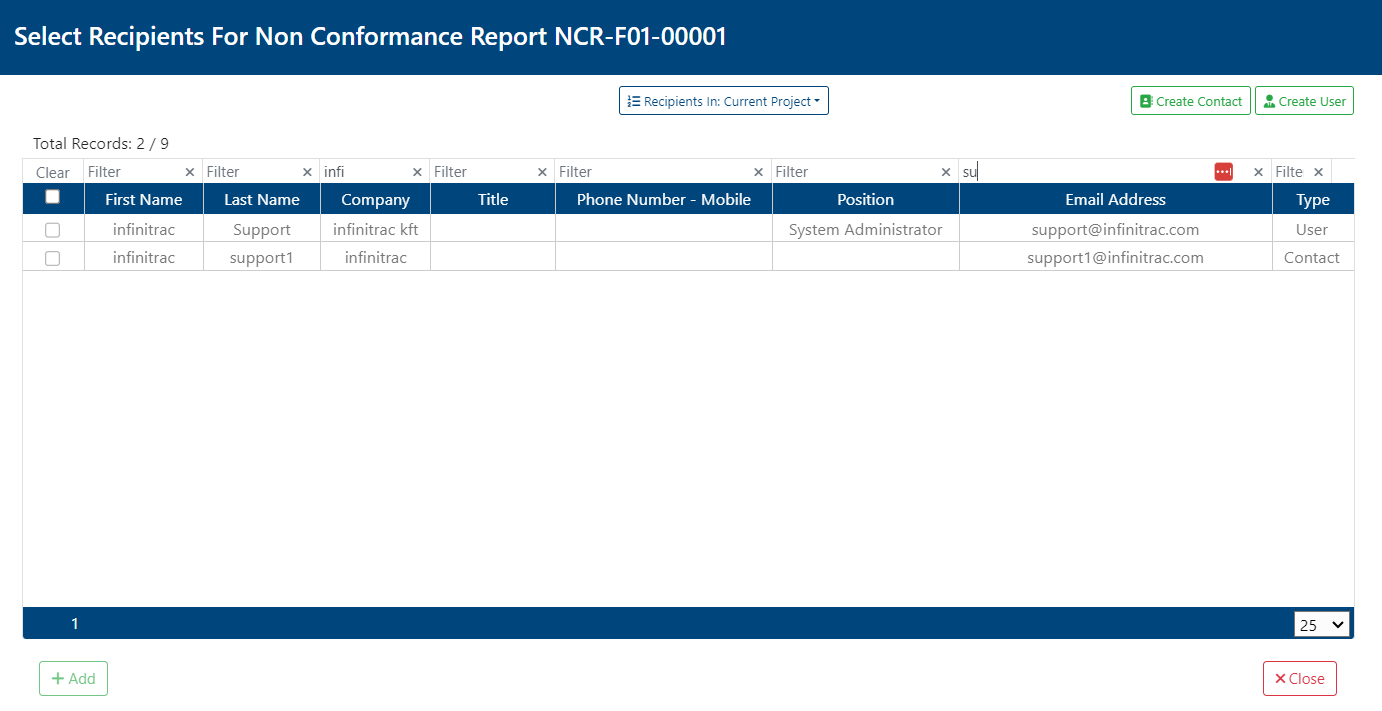Sort by the Company column header
The width and height of the screenshot is (1382, 711).
[376, 199]
